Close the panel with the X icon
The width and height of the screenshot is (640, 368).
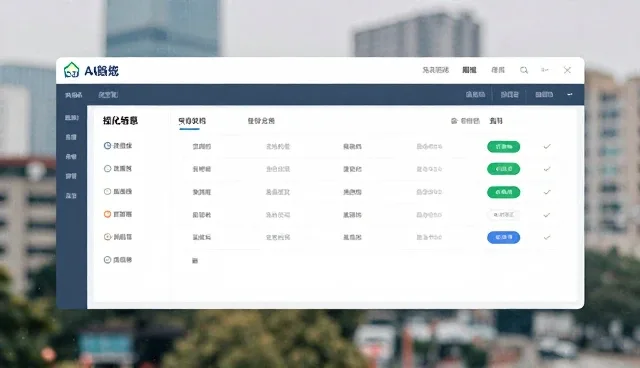pos(567,70)
